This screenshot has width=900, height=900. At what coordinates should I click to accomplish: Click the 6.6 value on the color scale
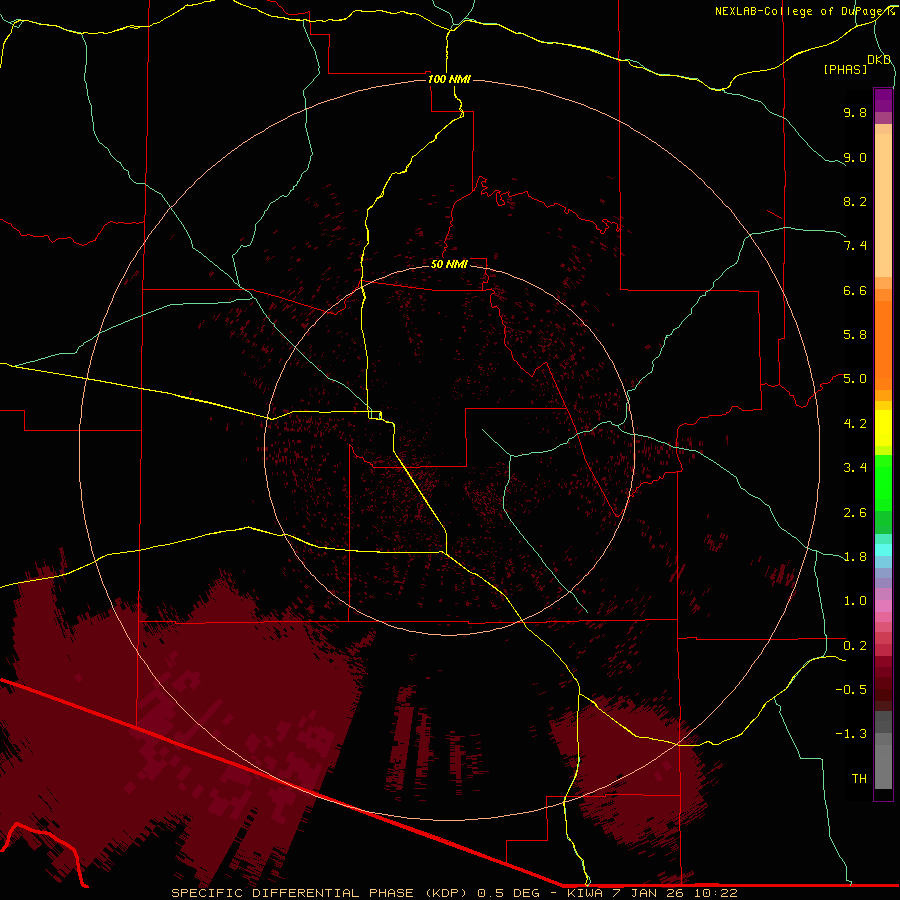coord(855,290)
